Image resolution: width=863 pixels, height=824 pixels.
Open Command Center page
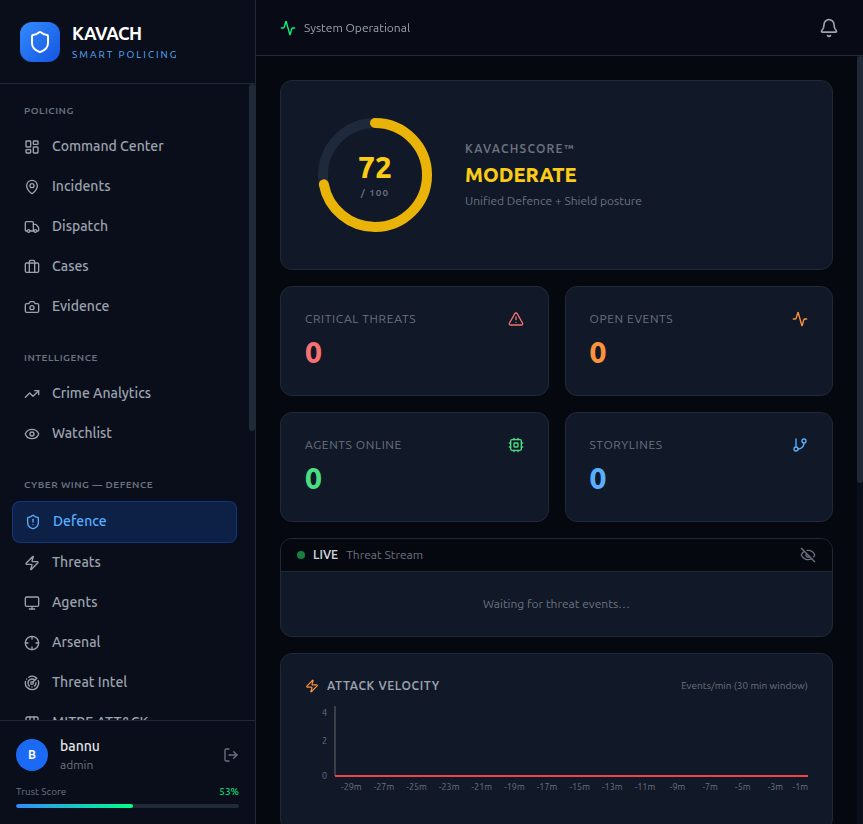(124, 146)
